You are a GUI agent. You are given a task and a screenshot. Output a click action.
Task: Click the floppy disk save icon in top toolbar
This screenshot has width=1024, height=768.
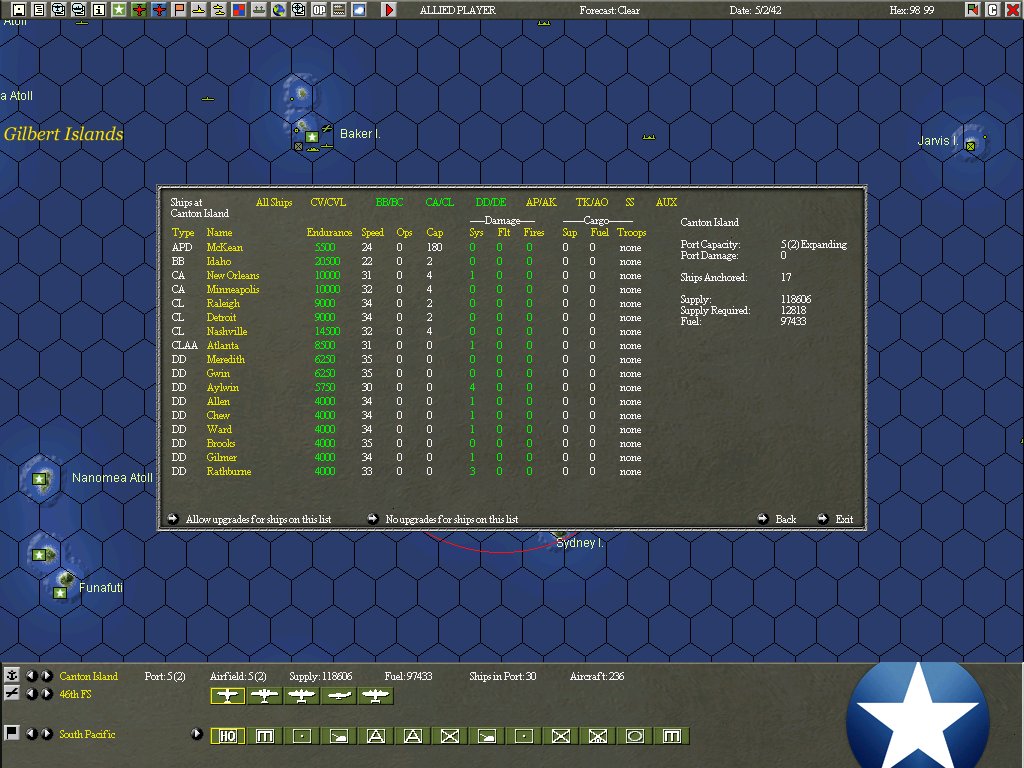pyautogui.click(x=19, y=9)
